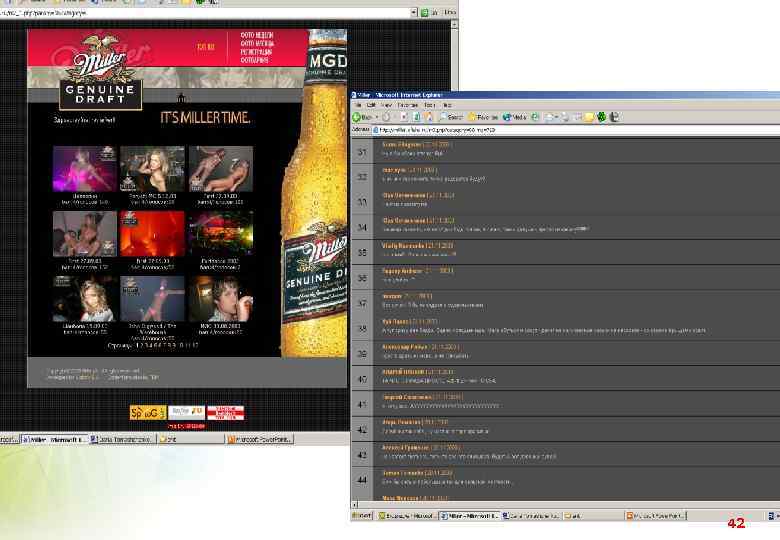Open pink-lit dancer photo thumbnail
Viewport: 780px width, 540px height.
tap(85, 169)
